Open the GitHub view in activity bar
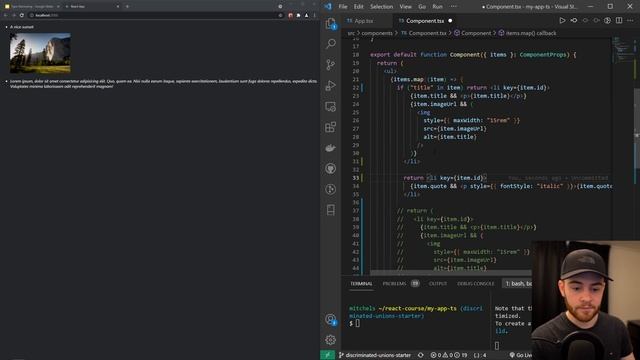This screenshot has height=360, width=640. click(331, 169)
